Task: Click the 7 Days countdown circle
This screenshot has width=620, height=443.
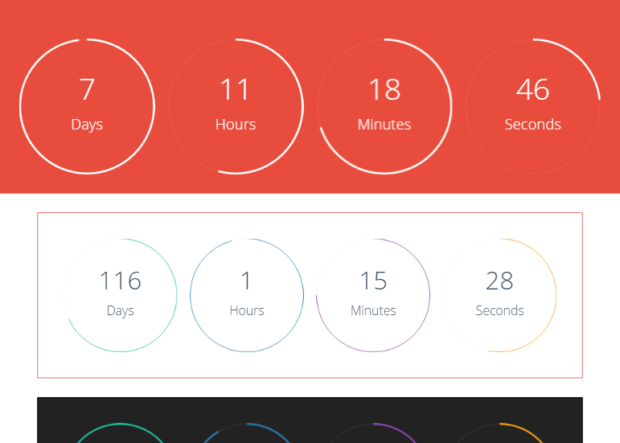Action: point(87,106)
